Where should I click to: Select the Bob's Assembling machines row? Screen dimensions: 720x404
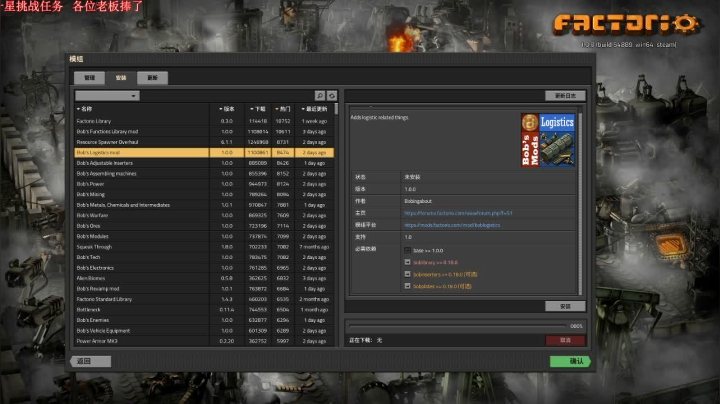(204, 174)
